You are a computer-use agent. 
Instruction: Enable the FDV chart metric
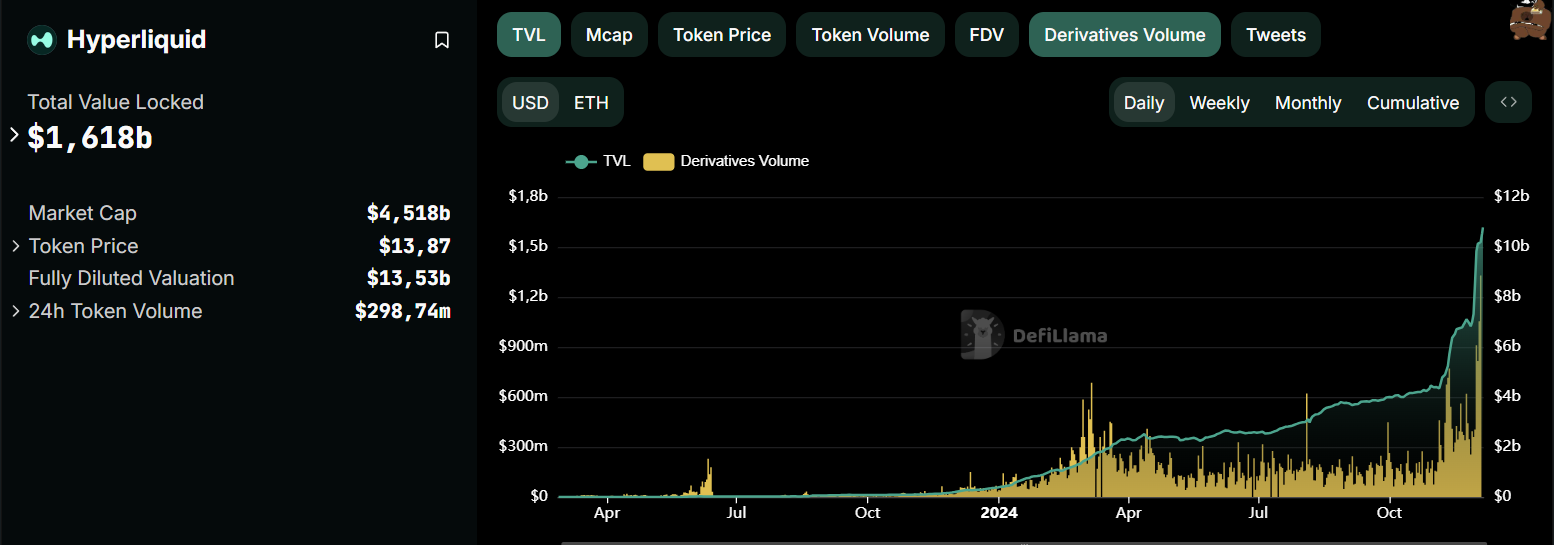987,35
